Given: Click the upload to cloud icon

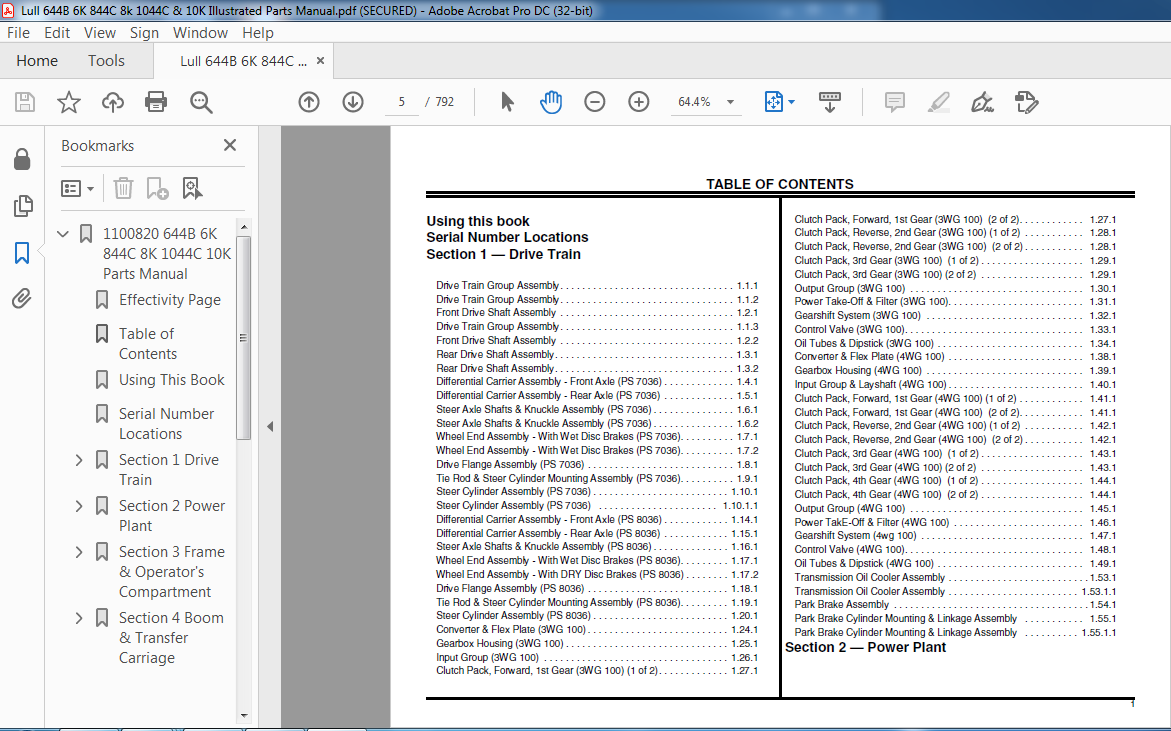Looking at the screenshot, I should click(x=113, y=102).
